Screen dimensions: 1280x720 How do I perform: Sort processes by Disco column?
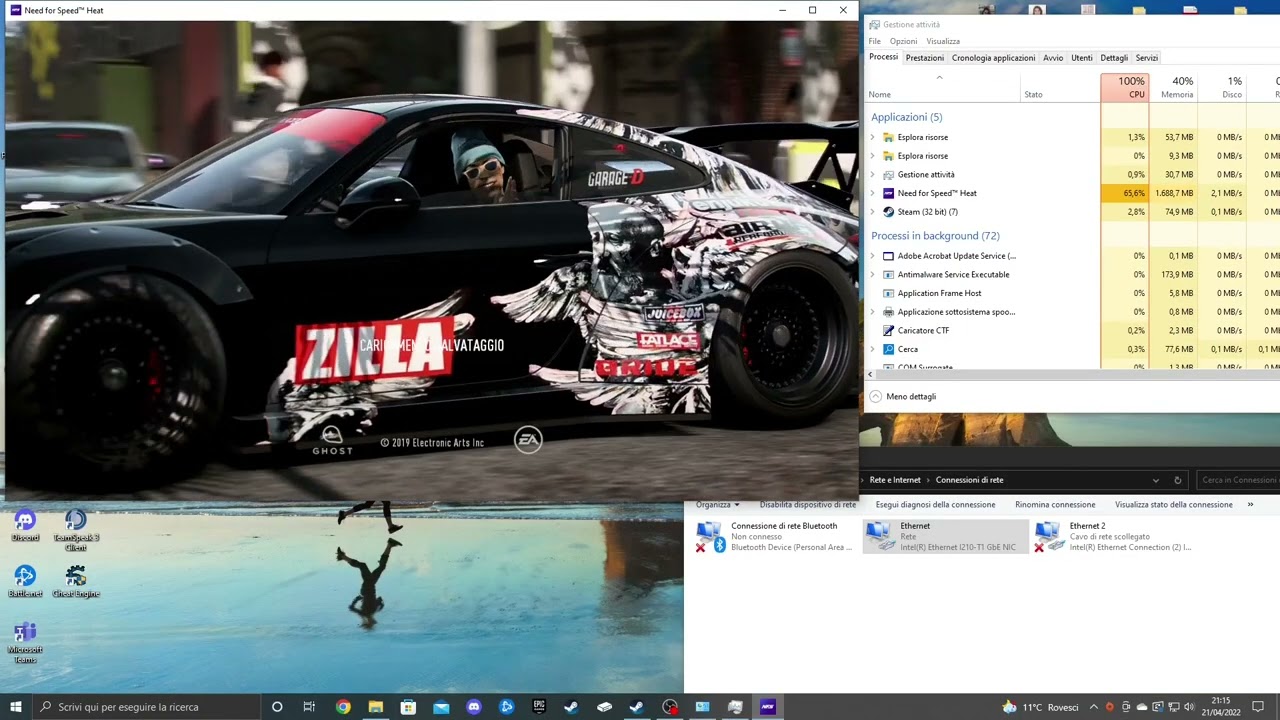(x=1222, y=87)
